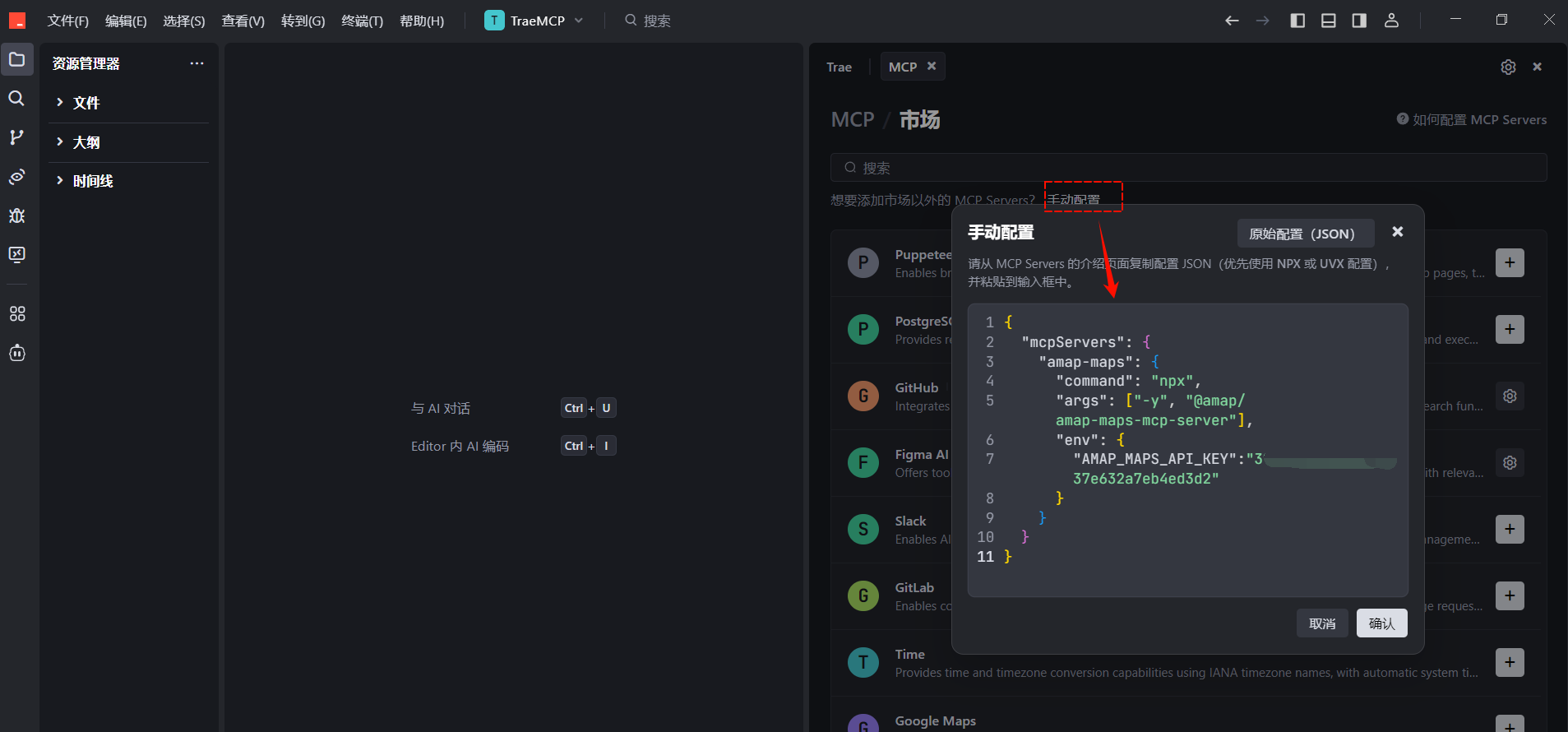
Task: Open the Source Control branch icon
Action: point(16,137)
